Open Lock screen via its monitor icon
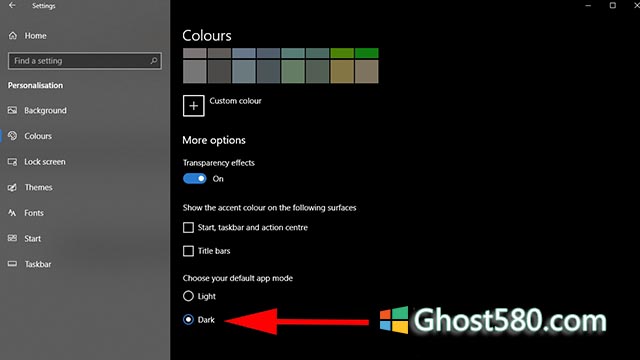This screenshot has height=360, width=640. (x=12, y=162)
